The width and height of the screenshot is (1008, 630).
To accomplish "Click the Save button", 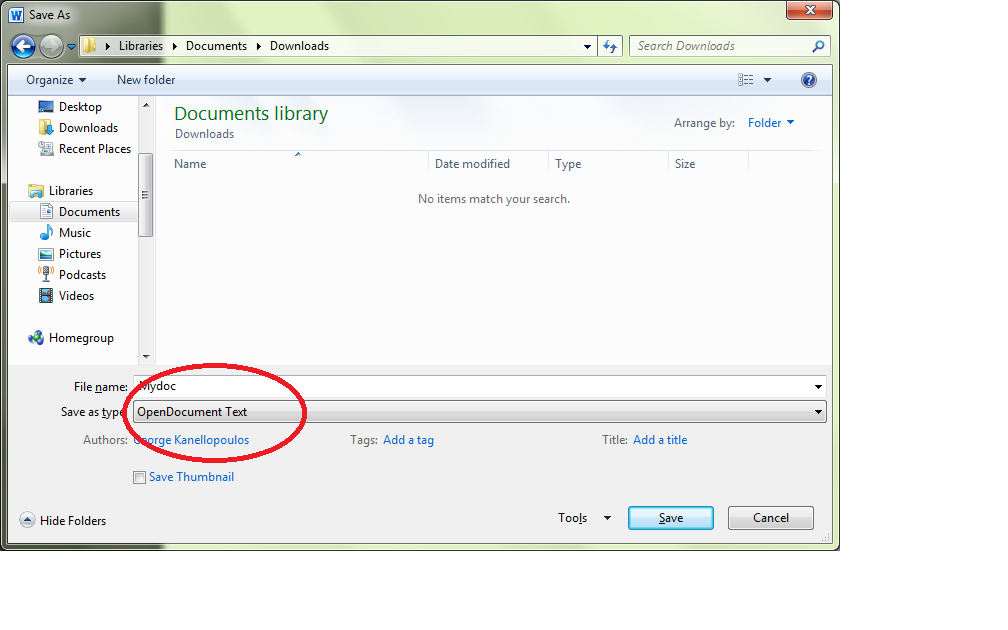I will [x=670, y=518].
